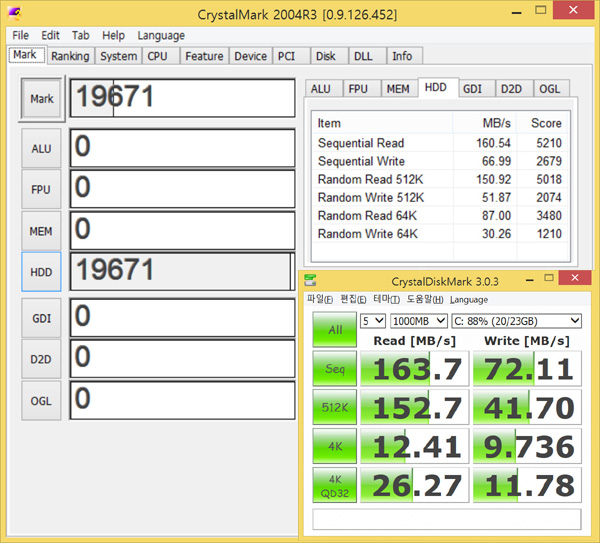600x543 pixels.
Task: Start the 4K QD32 test in CrystalDiskMark
Action: coord(334,485)
